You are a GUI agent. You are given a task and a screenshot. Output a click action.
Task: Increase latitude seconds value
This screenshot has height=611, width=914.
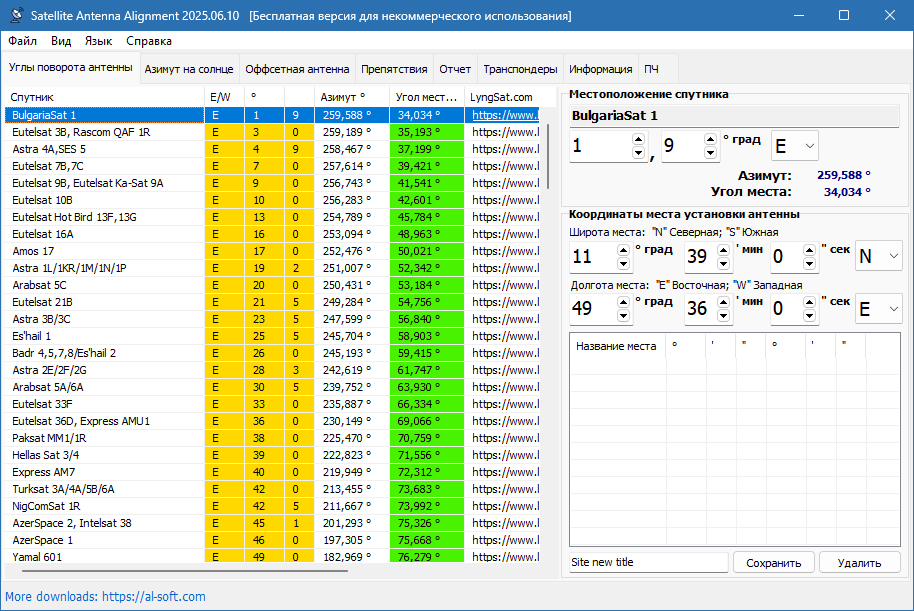809,250
